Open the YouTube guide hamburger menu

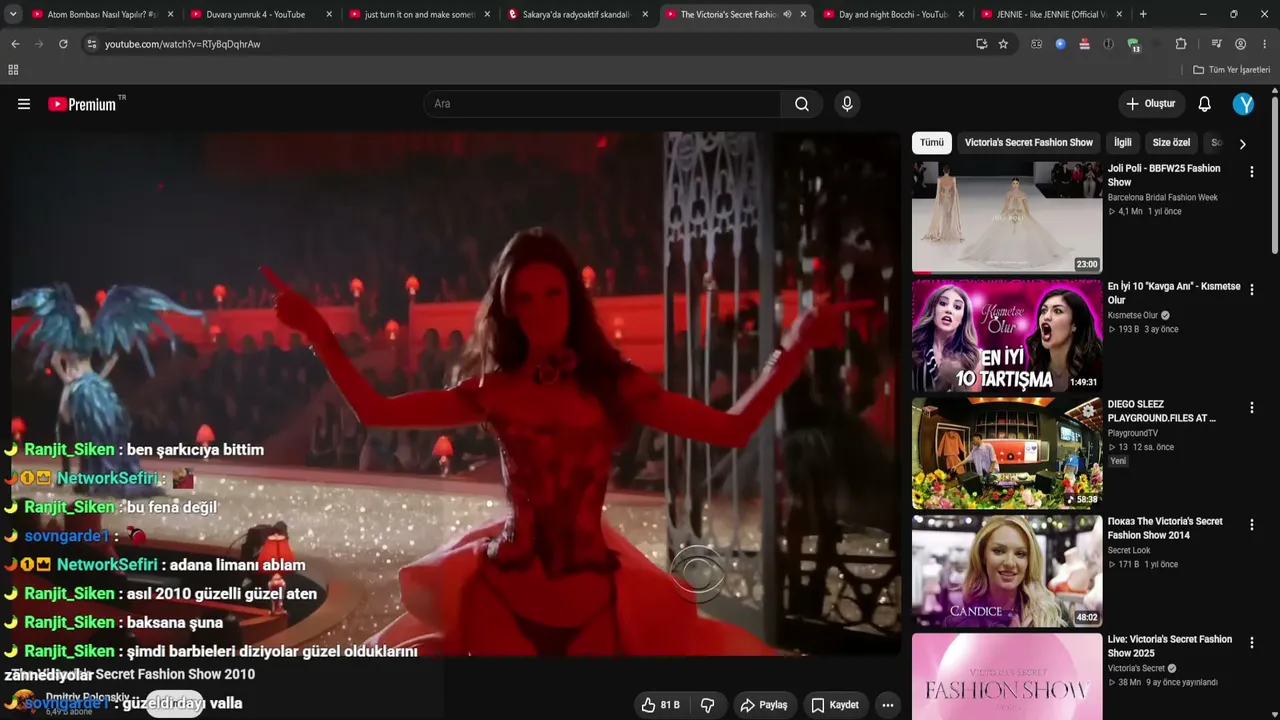[24, 104]
